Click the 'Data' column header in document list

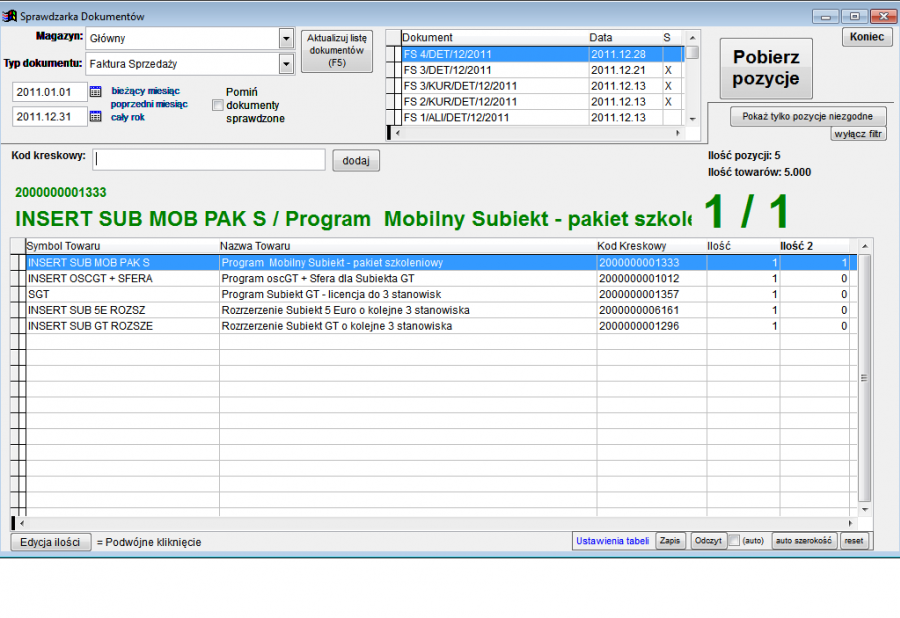coord(626,38)
